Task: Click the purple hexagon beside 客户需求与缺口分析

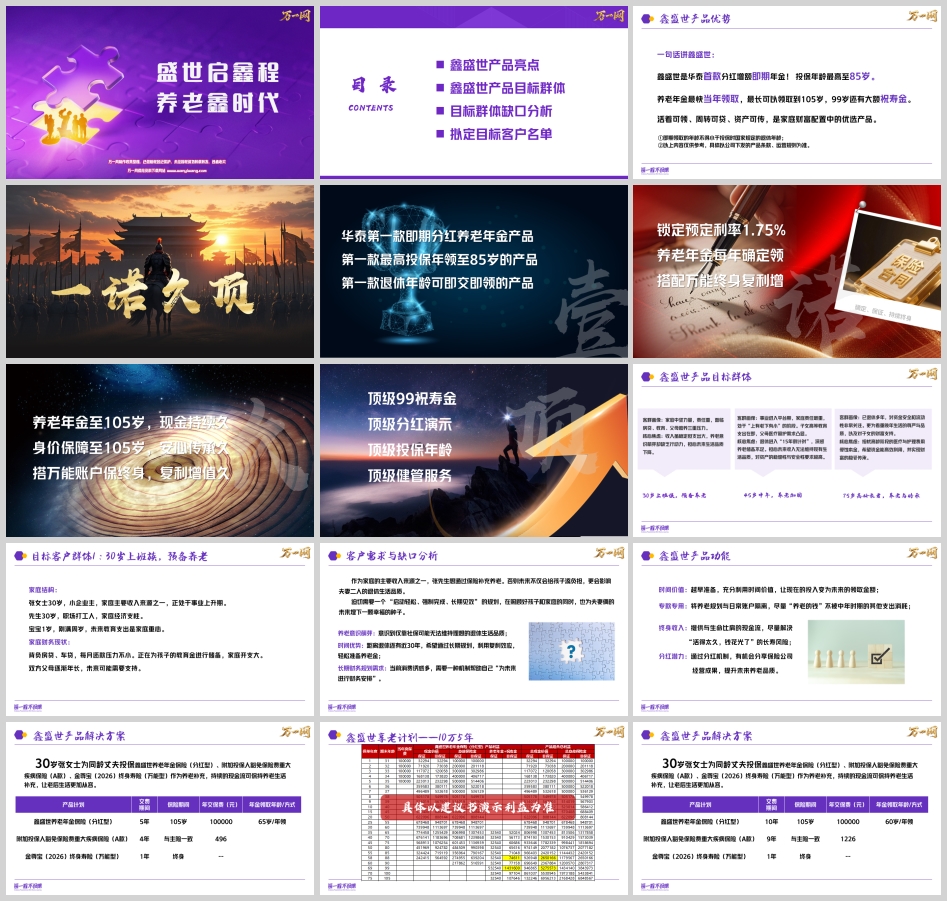Action: pos(336,555)
